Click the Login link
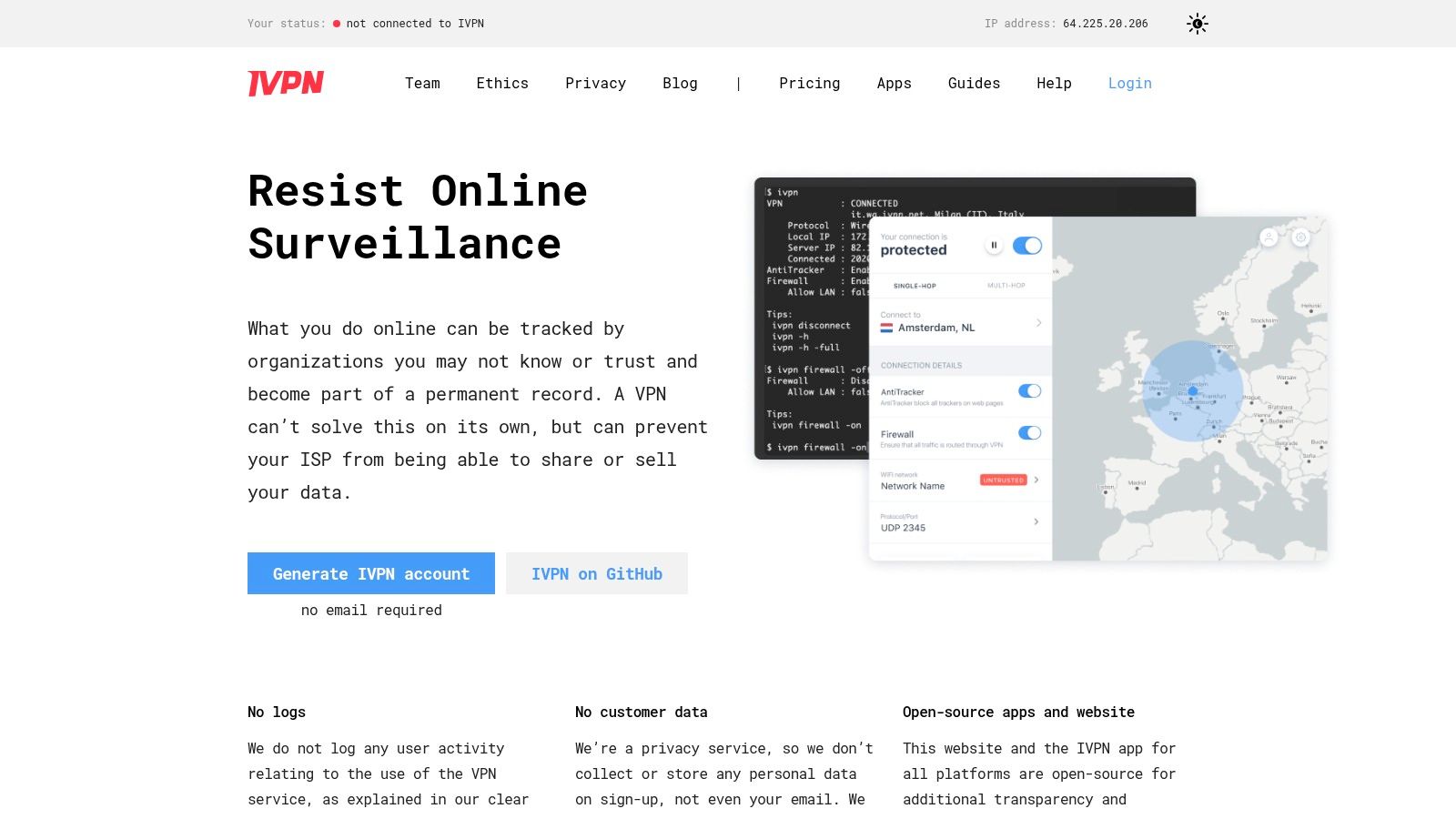 tap(1130, 83)
